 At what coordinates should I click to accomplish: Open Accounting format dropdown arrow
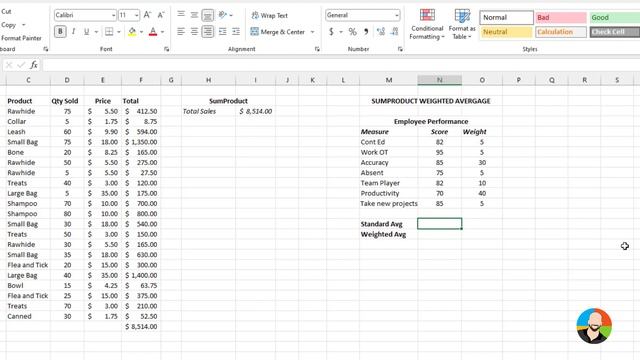tap(341, 32)
